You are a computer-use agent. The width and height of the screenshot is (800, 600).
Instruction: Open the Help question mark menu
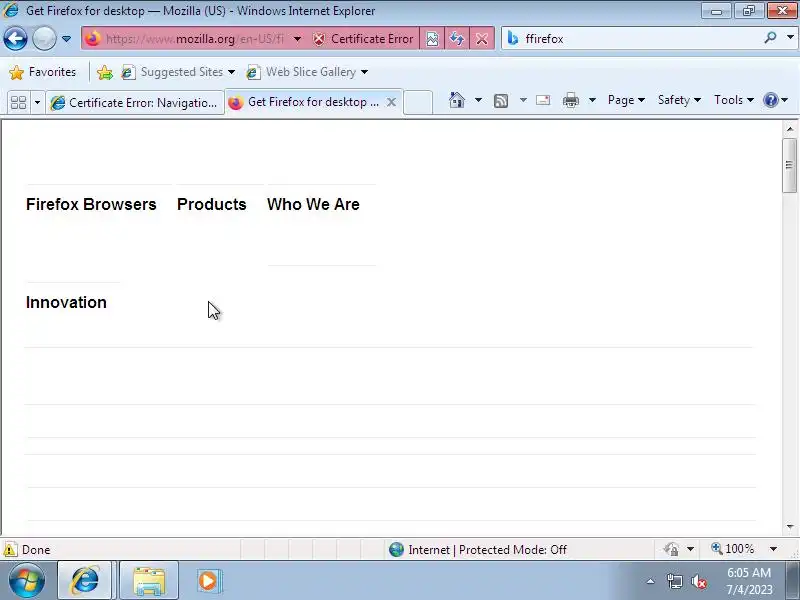pos(775,100)
